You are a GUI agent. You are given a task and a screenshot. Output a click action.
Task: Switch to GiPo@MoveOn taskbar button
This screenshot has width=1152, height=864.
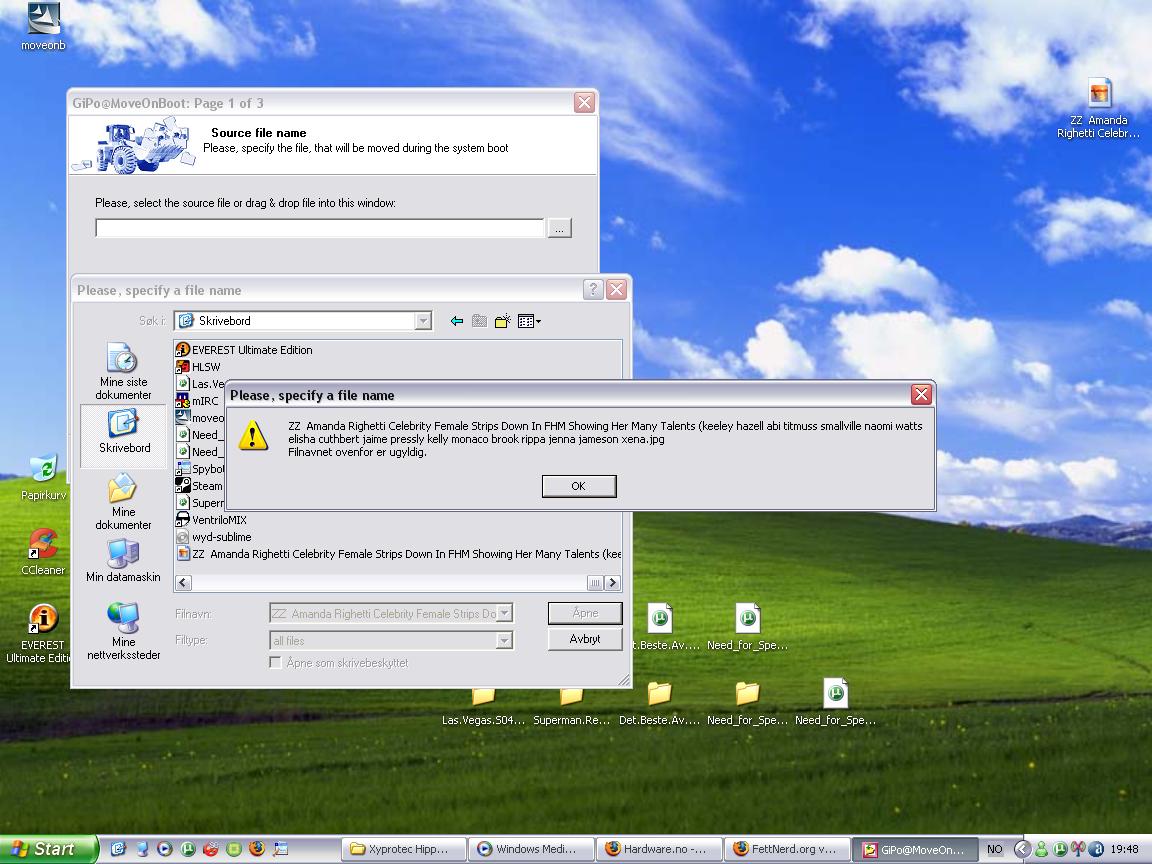915,849
